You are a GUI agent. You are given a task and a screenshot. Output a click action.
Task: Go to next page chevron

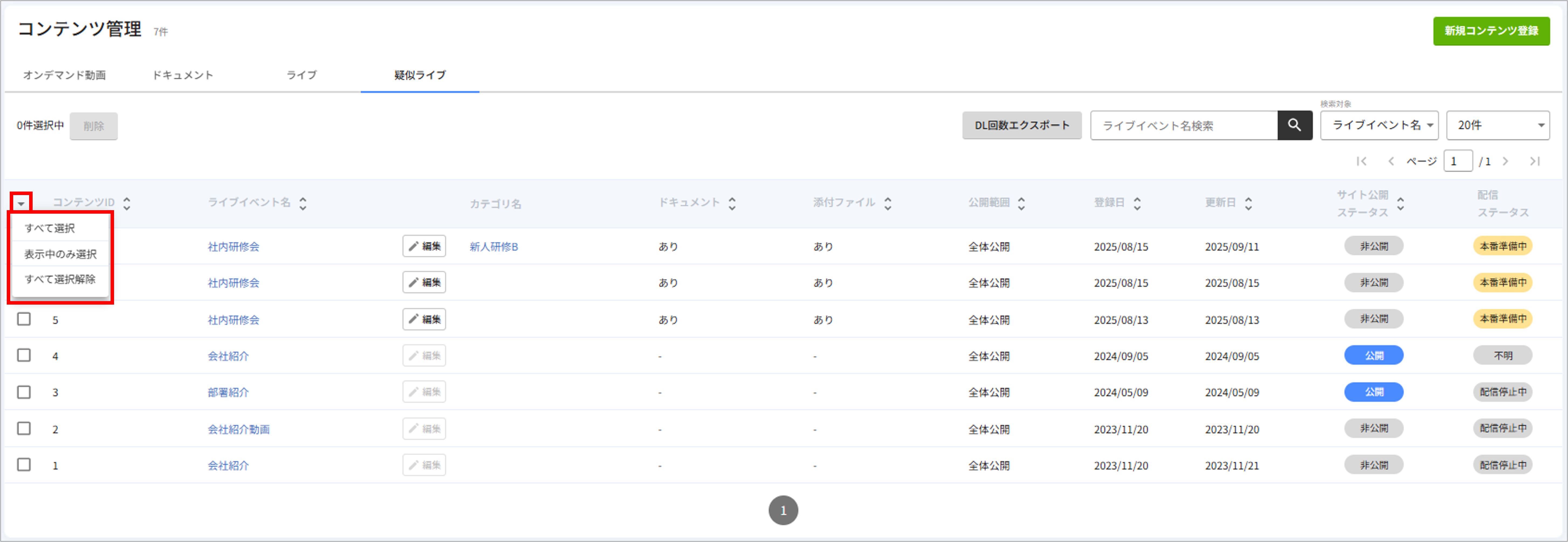1505,161
